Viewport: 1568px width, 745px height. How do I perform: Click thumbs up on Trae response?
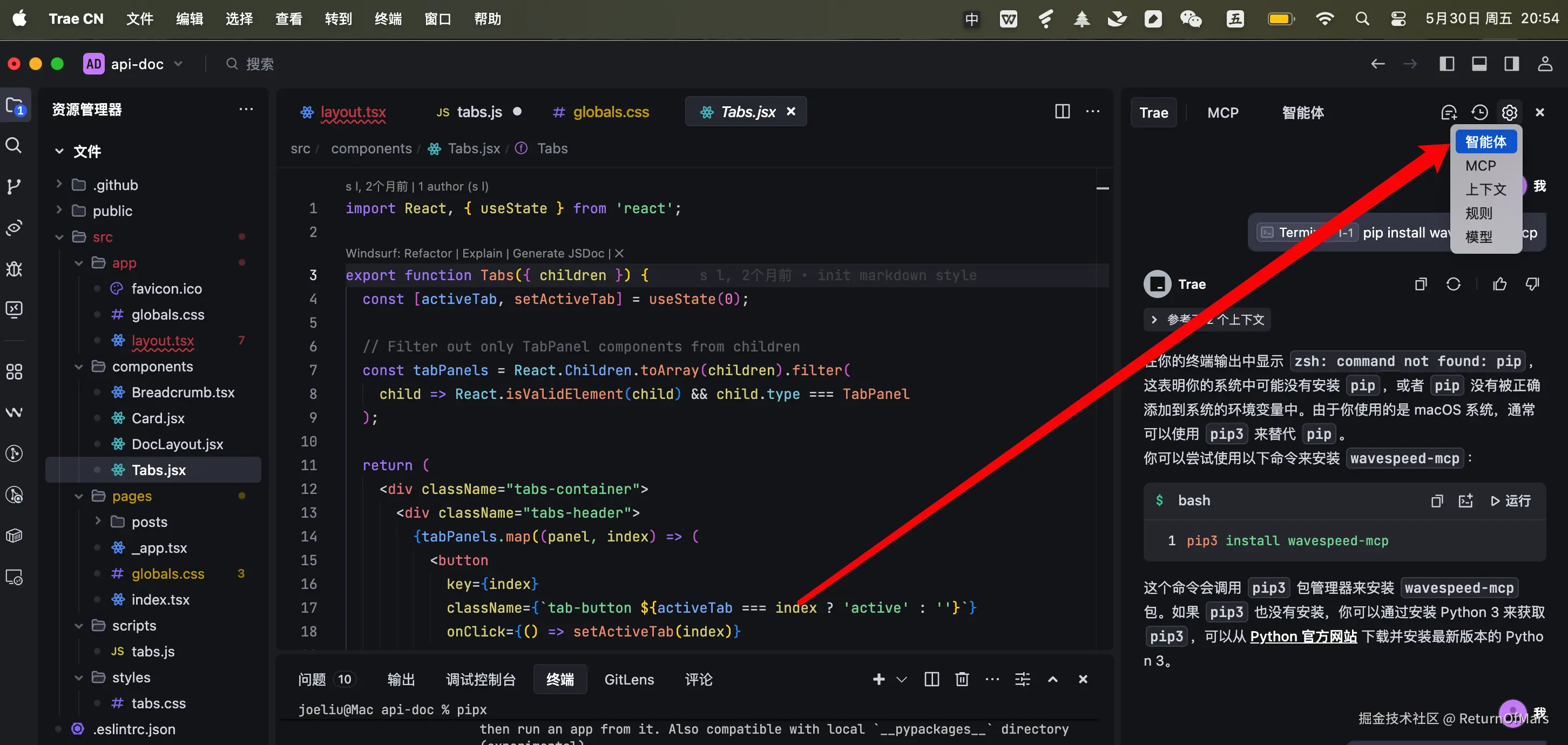[1499, 285]
